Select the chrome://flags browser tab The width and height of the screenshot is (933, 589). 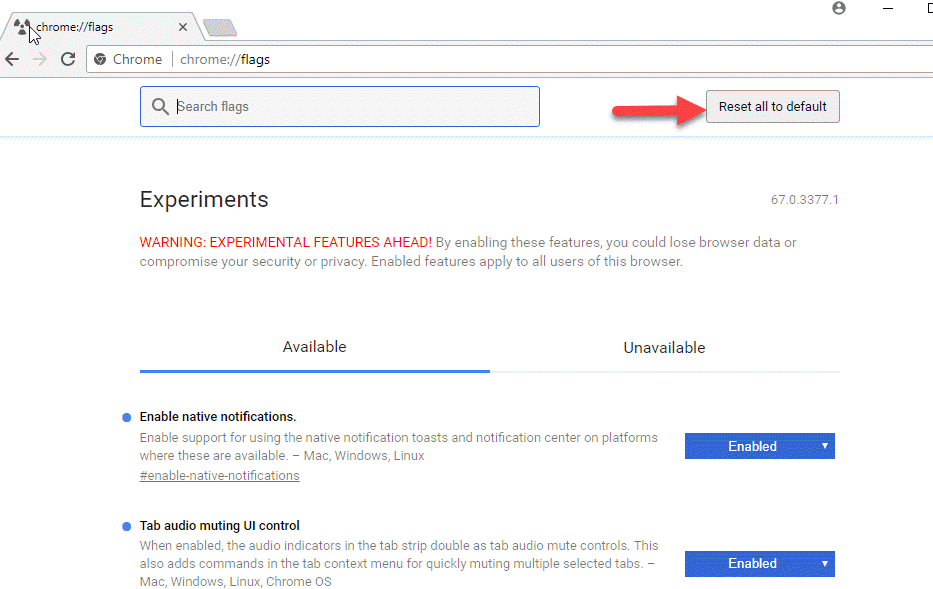click(101, 27)
